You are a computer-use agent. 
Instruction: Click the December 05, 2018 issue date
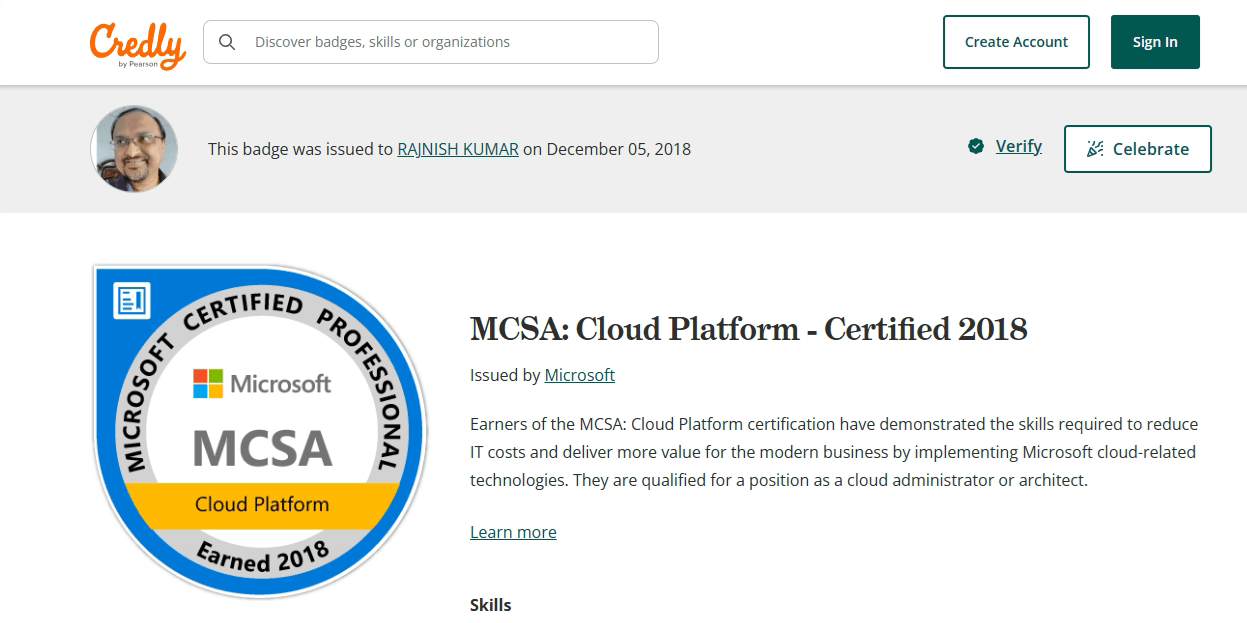(x=618, y=149)
